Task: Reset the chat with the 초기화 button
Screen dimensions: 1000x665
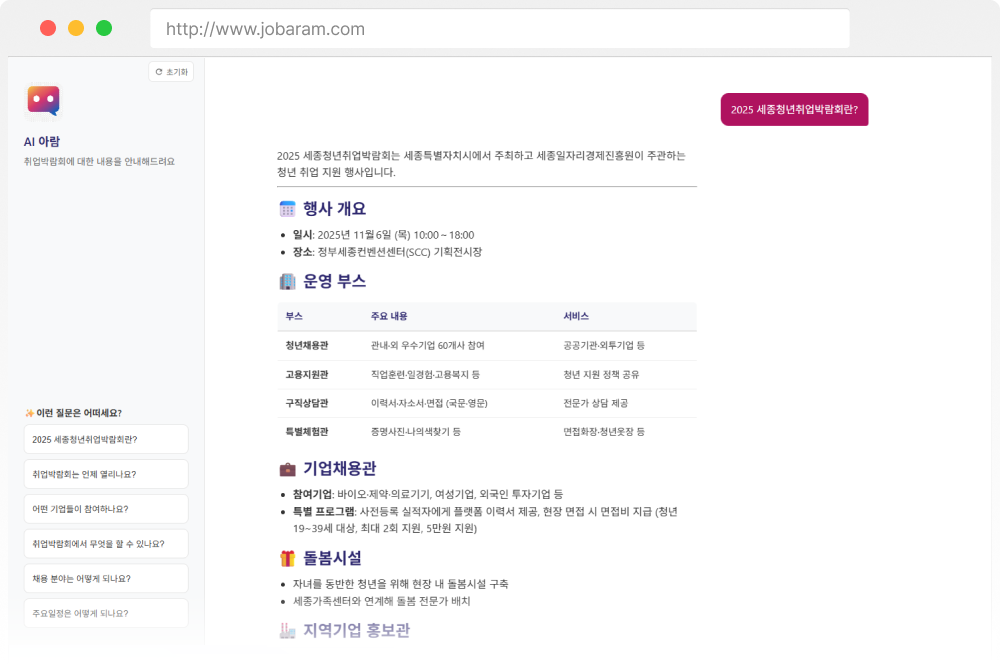Action: point(171,72)
